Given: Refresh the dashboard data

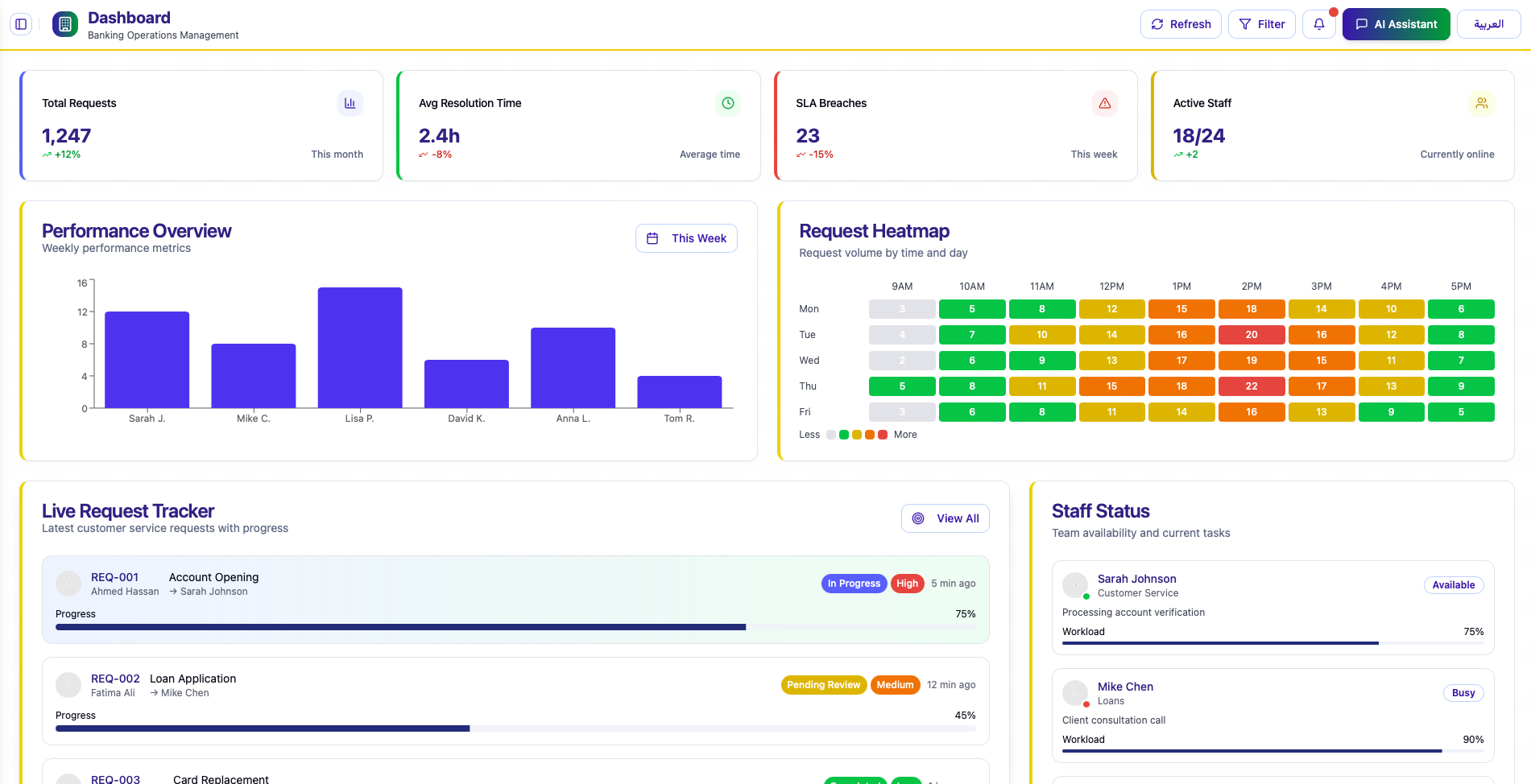Looking at the screenshot, I should tap(1180, 24).
